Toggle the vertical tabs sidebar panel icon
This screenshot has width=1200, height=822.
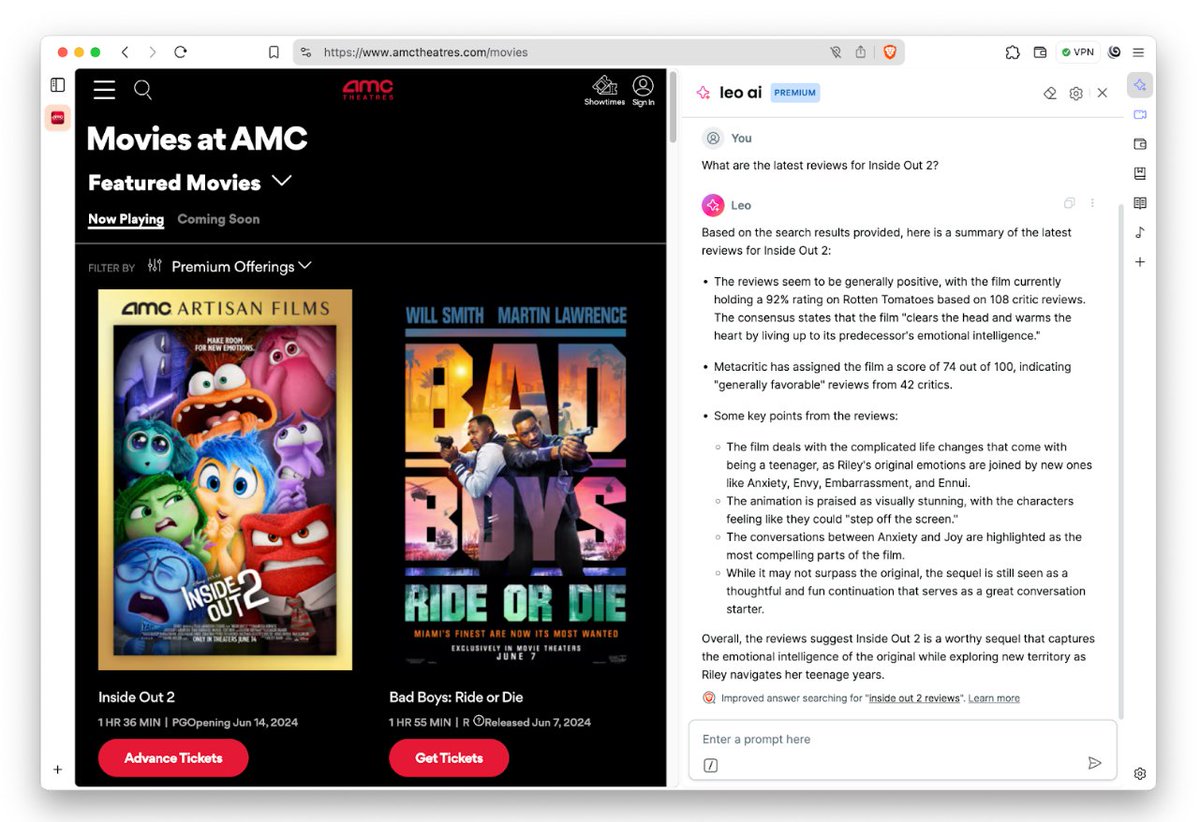(58, 86)
